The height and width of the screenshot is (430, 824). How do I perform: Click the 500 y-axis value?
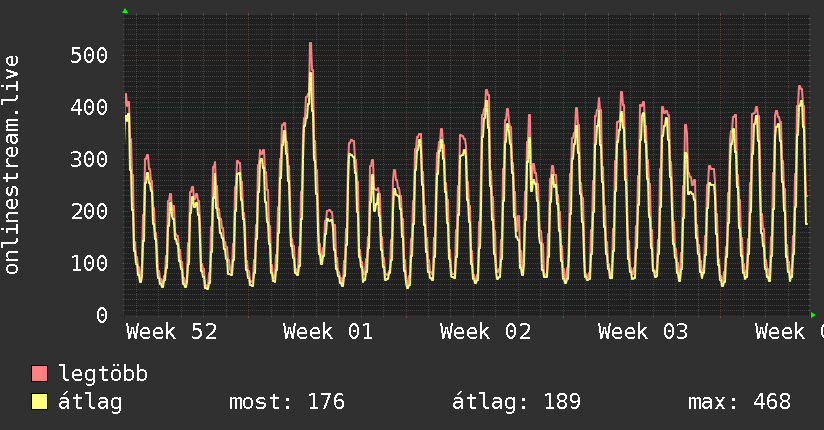coord(89,55)
